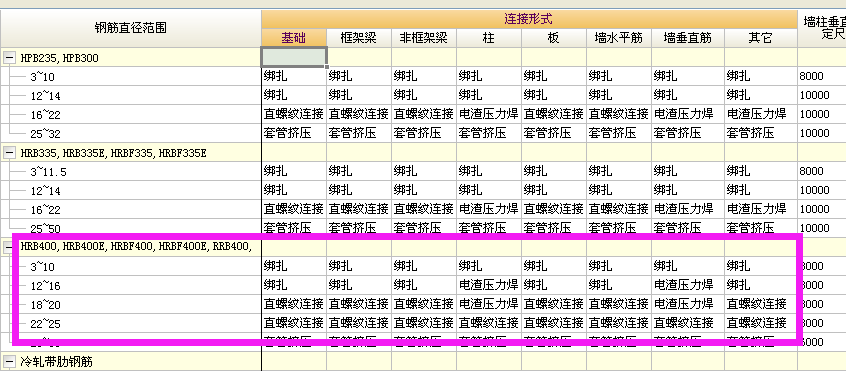Click the 连接形式 header band

[x=529, y=19]
